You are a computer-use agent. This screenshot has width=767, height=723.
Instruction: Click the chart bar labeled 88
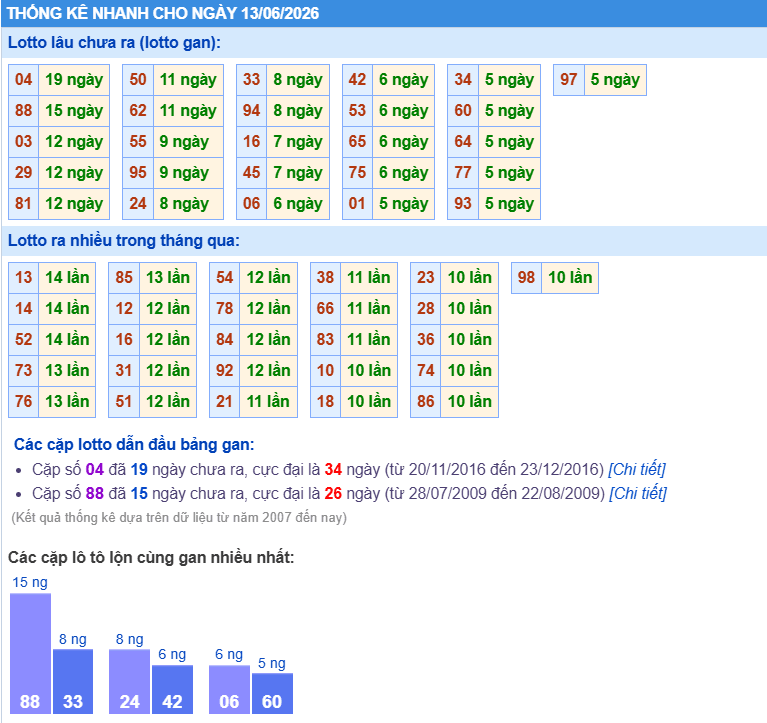click(30, 654)
